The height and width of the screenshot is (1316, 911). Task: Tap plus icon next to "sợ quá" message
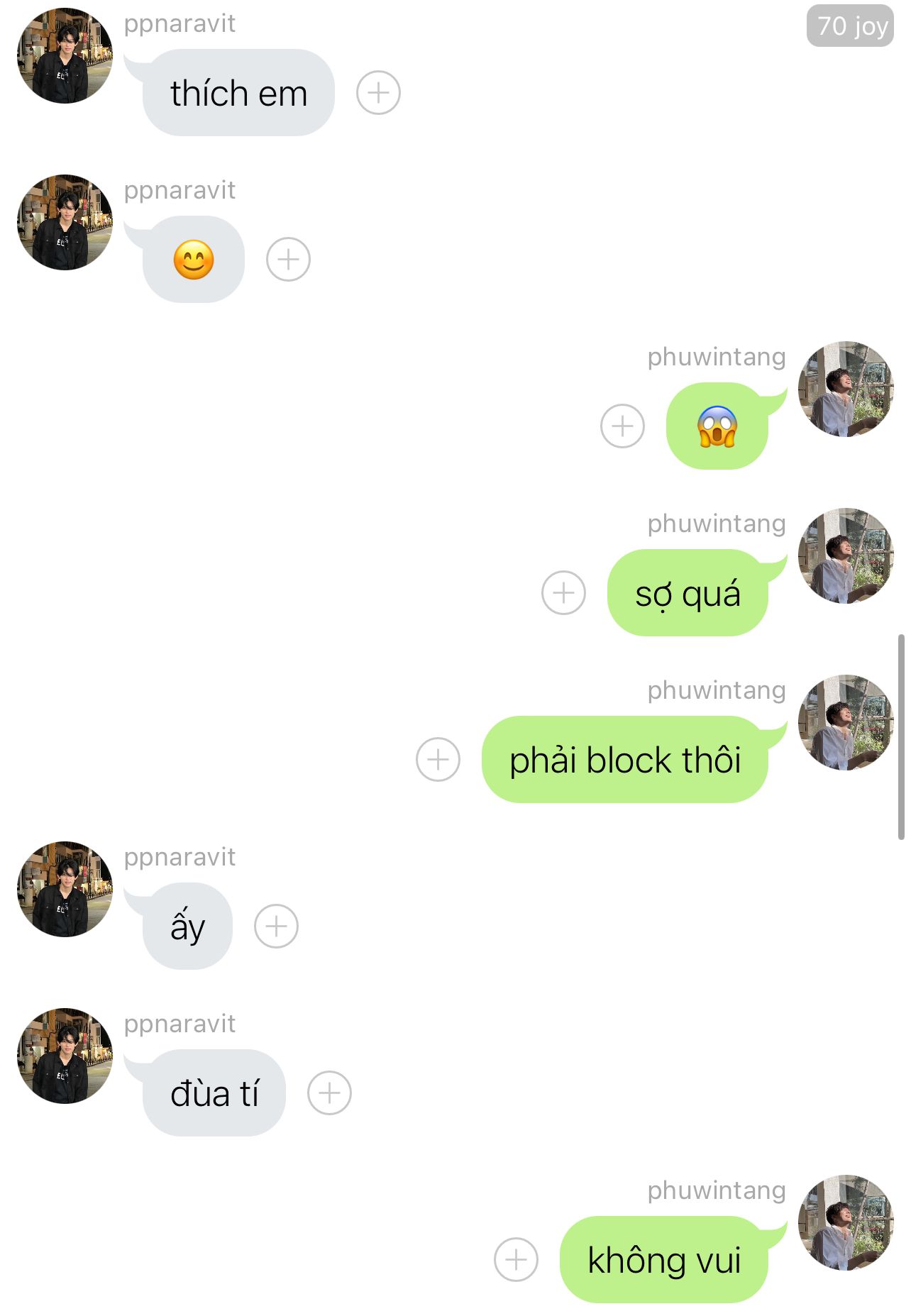tap(563, 593)
